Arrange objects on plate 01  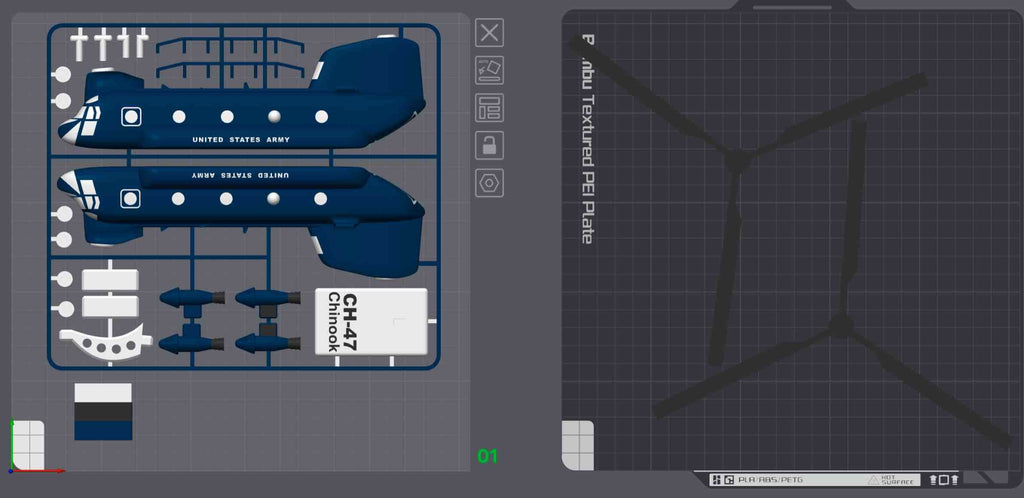[489, 108]
